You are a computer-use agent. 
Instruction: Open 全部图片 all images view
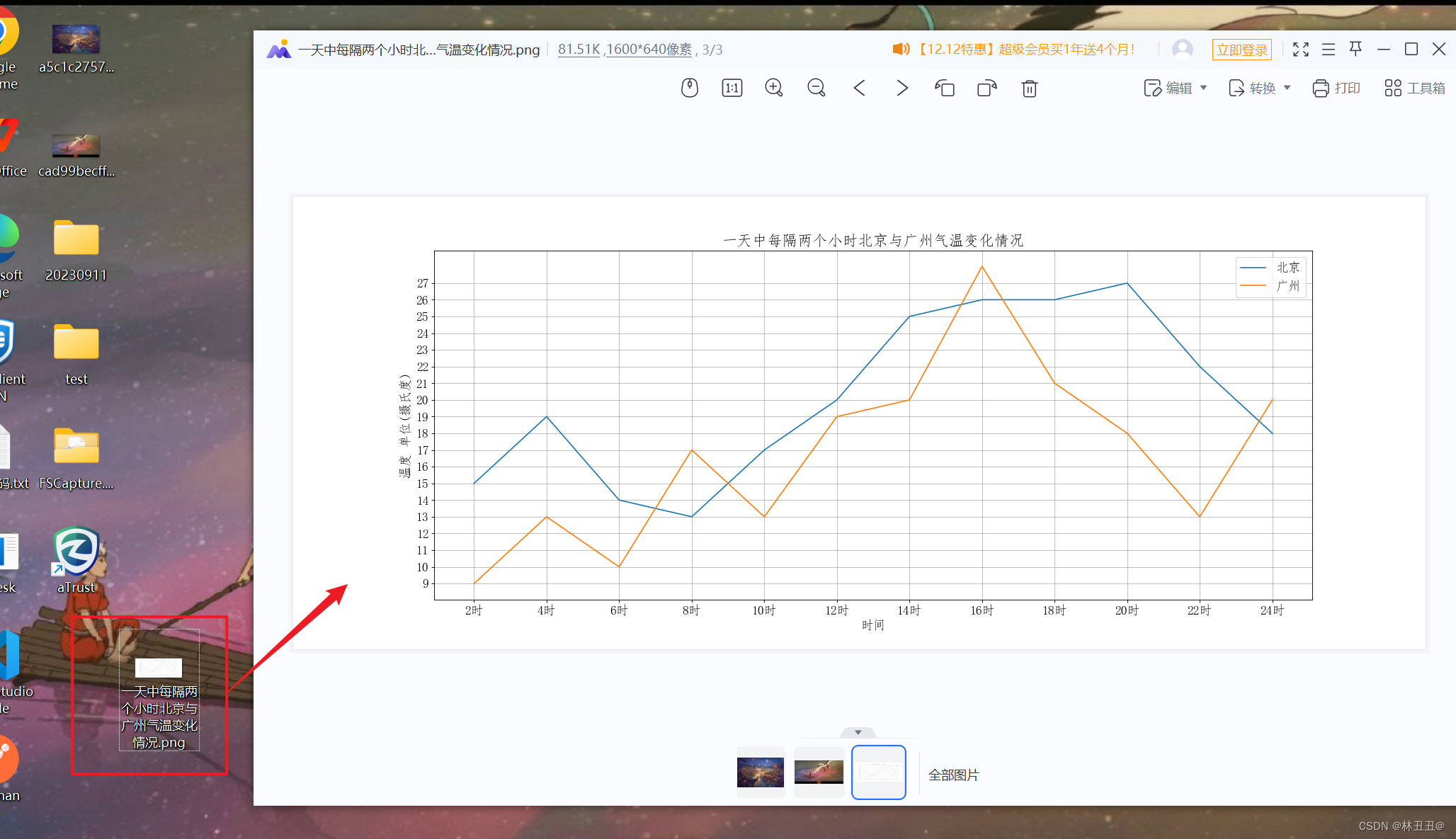coord(953,775)
